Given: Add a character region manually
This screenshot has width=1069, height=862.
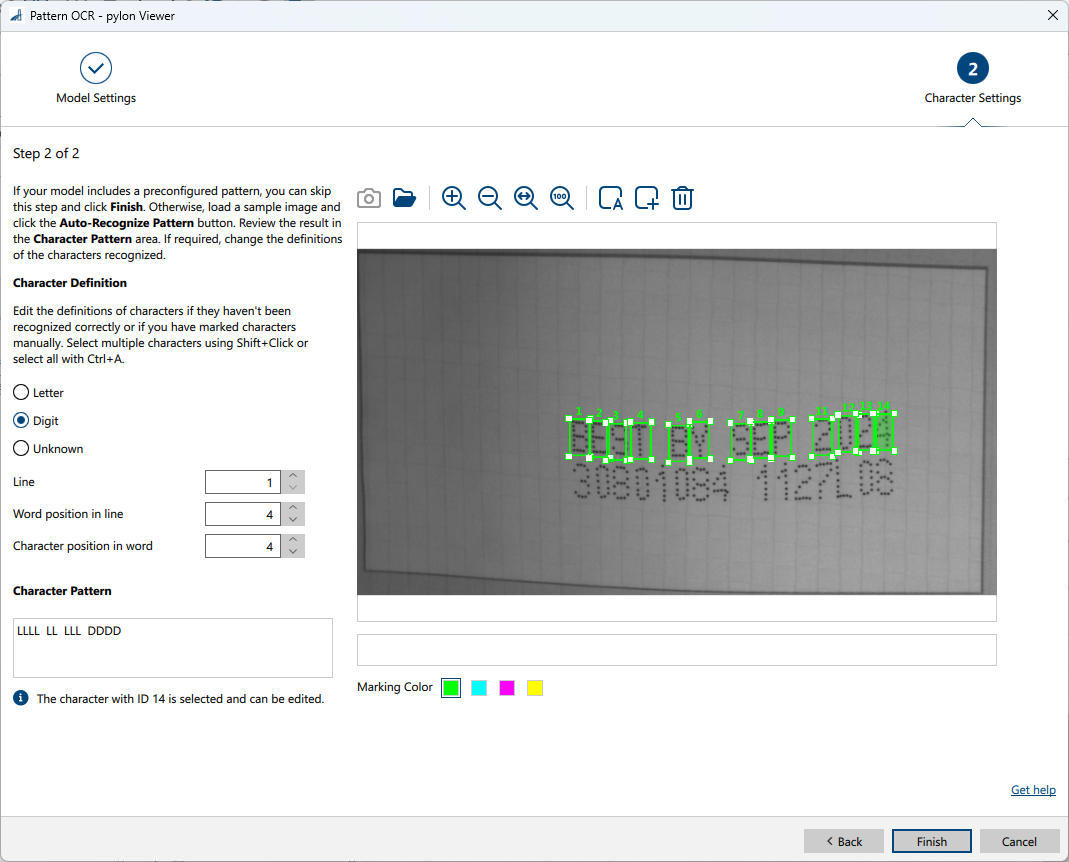Looking at the screenshot, I should (646, 198).
